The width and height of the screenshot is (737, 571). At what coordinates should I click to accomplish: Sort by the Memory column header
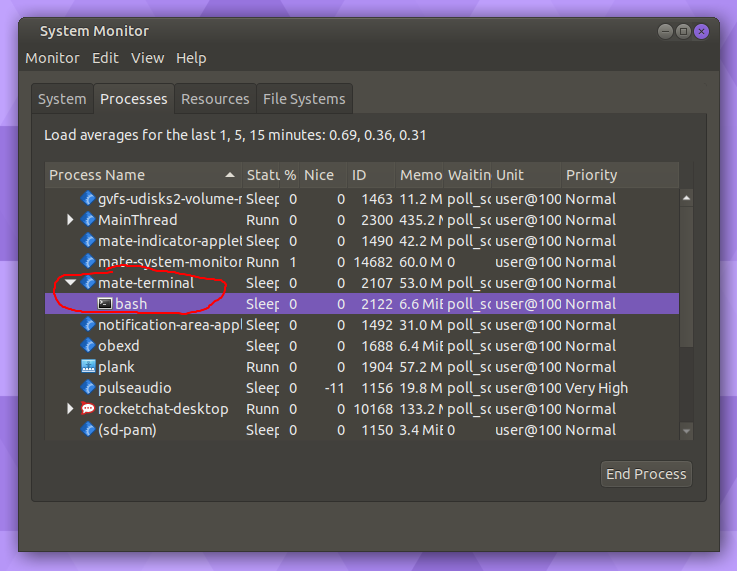(419, 175)
